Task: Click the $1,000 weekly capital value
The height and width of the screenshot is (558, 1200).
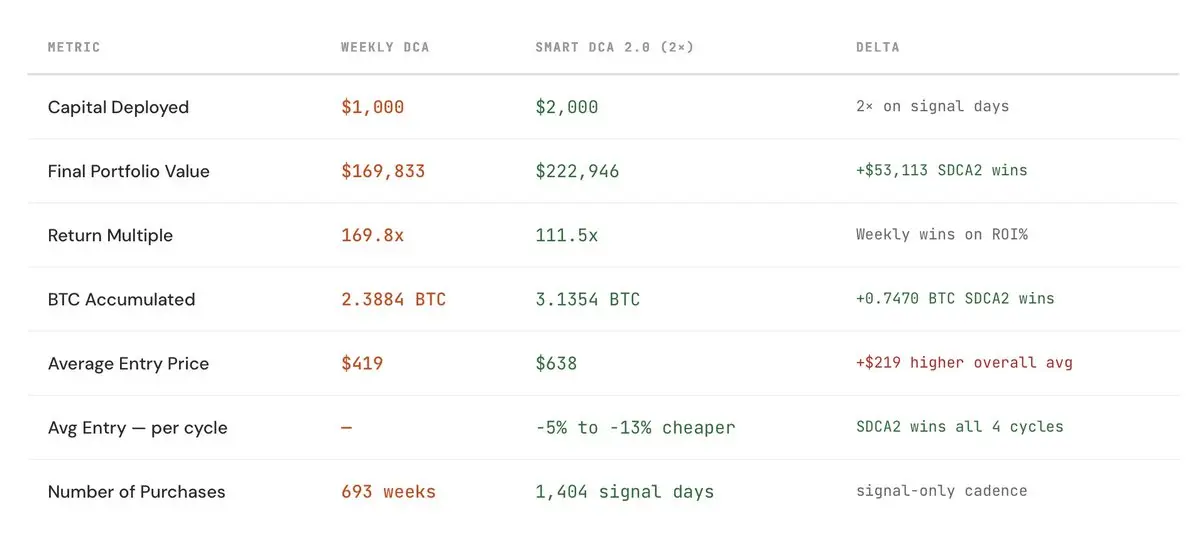Action: click(x=372, y=107)
